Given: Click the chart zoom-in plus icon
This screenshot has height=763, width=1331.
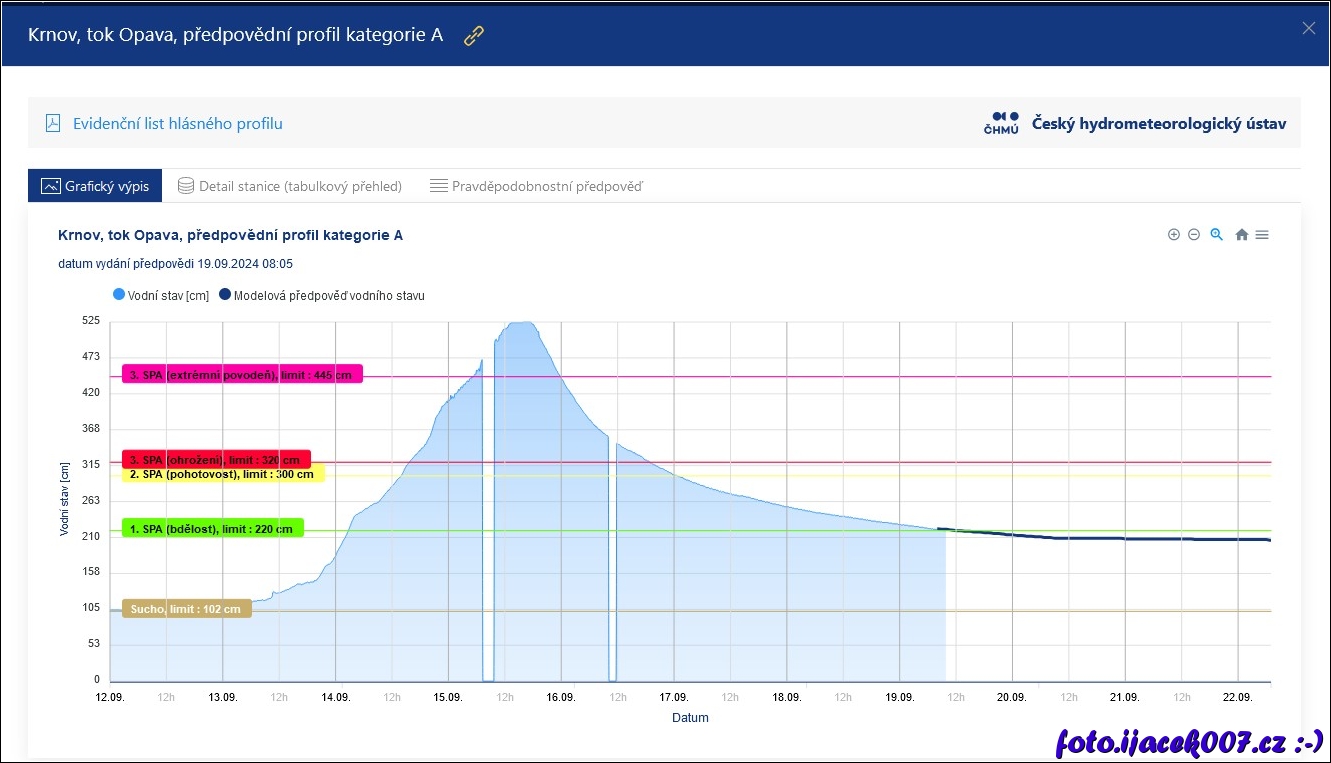Looking at the screenshot, I should [x=1174, y=235].
